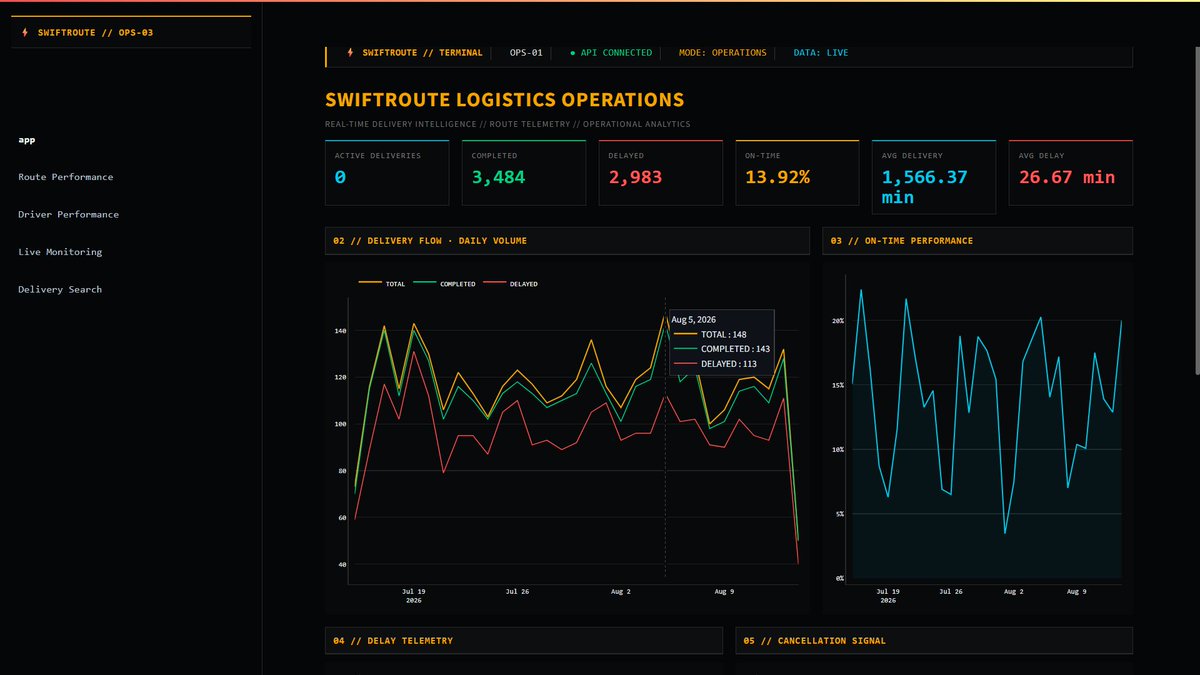Click the OPS-01 status entry

tap(526, 53)
